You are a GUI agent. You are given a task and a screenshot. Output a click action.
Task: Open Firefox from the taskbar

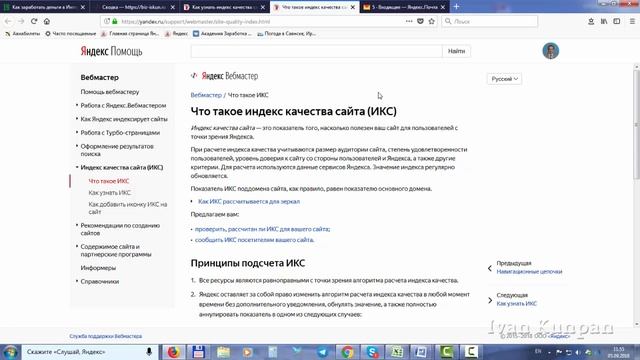173,352
